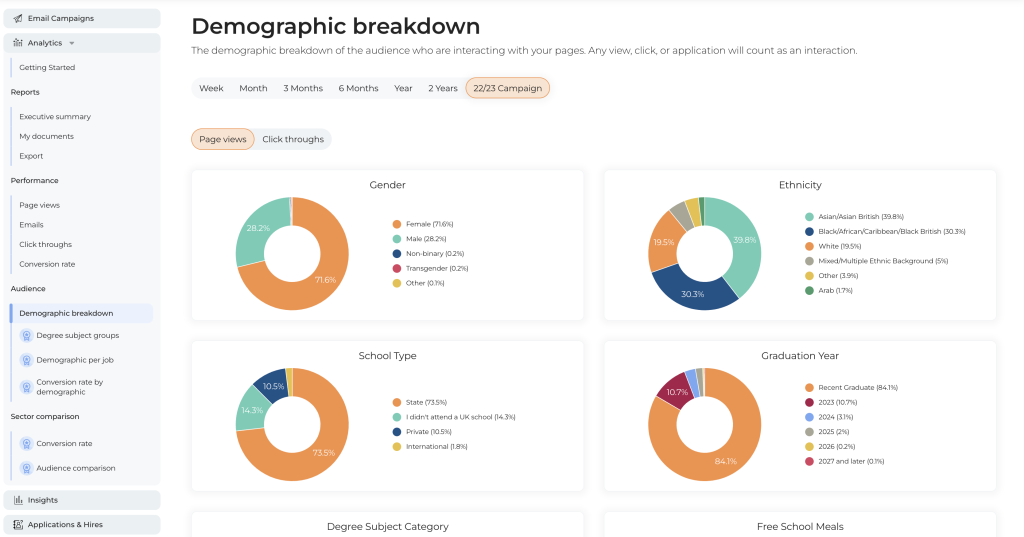Screen dimensions: 1024x537
Task: Click the 28.2% Male segment of Gender donut
Action: click(x=257, y=228)
